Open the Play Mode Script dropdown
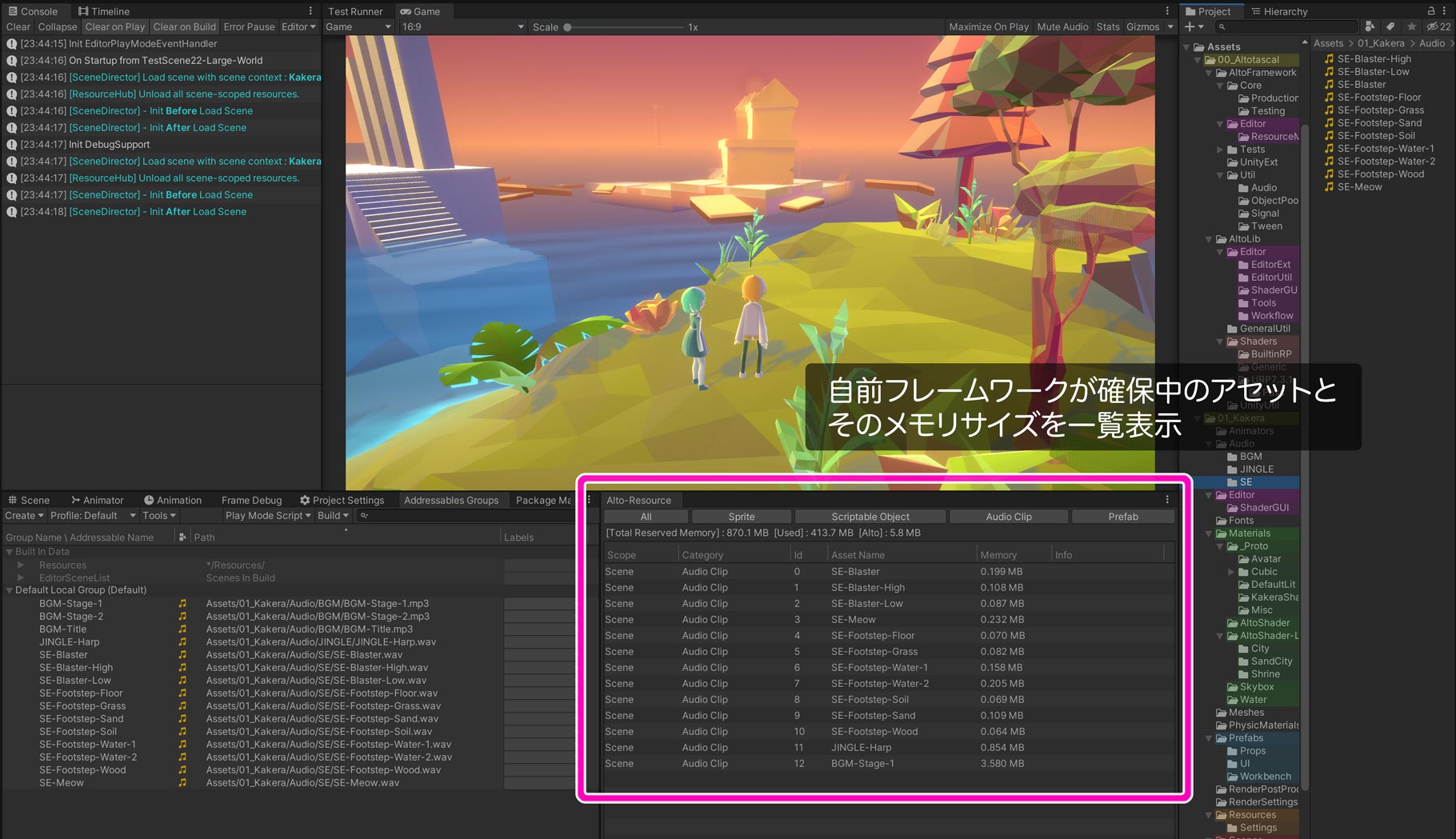 (268, 516)
